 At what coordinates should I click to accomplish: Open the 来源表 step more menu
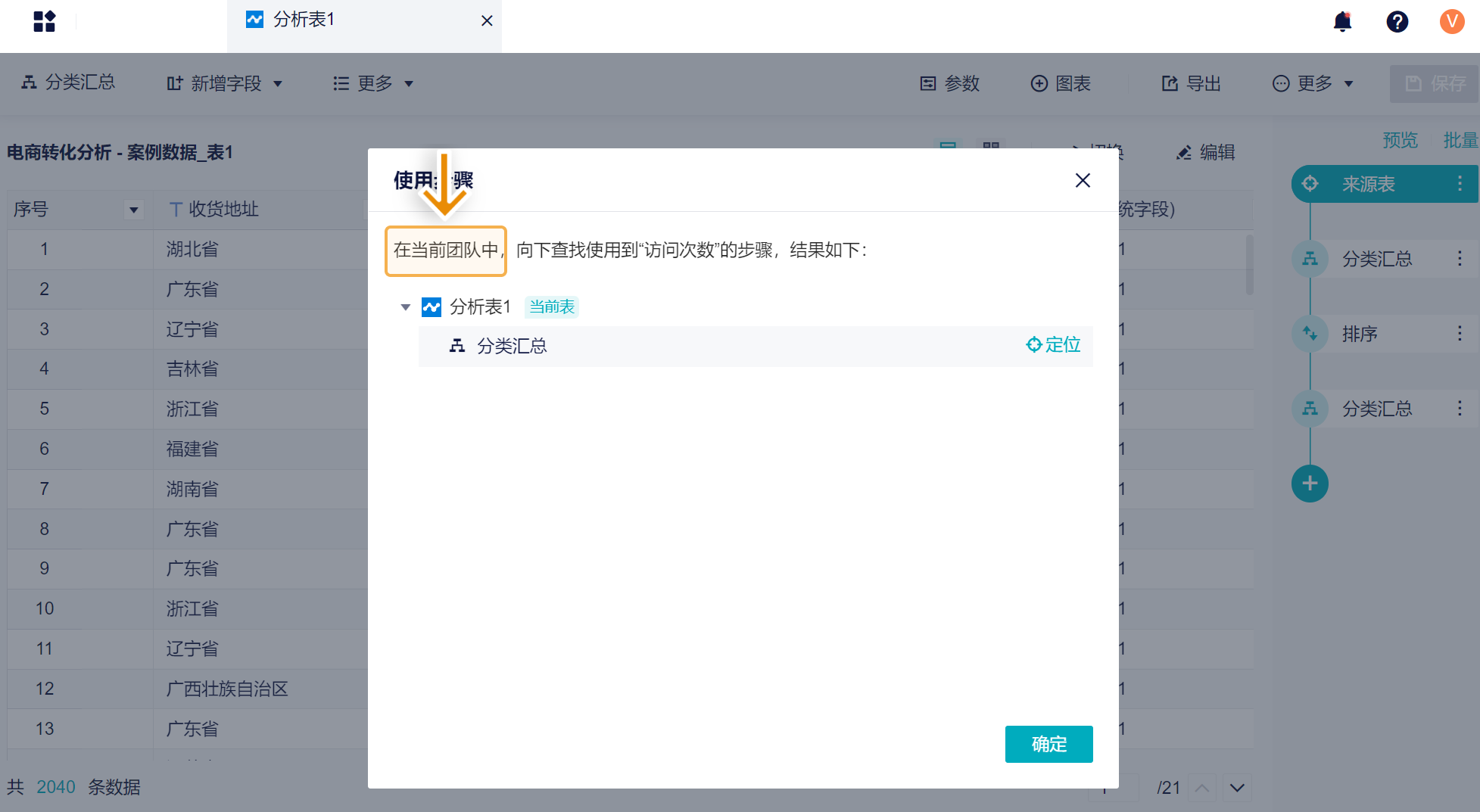(1460, 184)
